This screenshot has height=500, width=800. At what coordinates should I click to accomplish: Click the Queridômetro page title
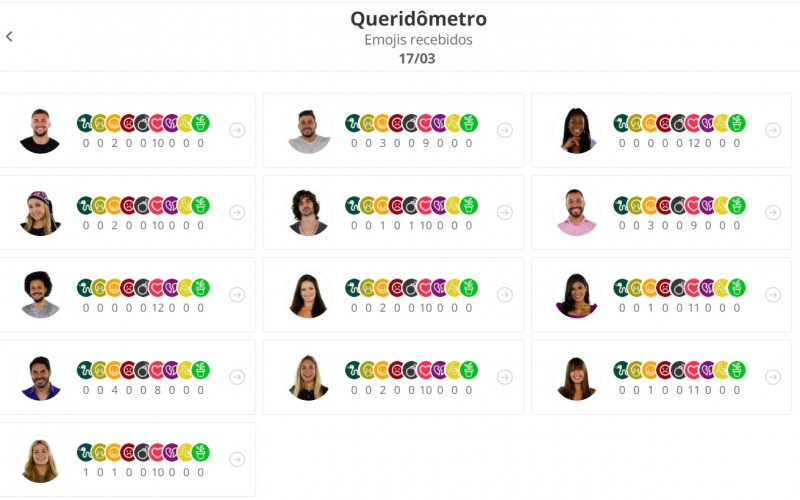(418, 19)
